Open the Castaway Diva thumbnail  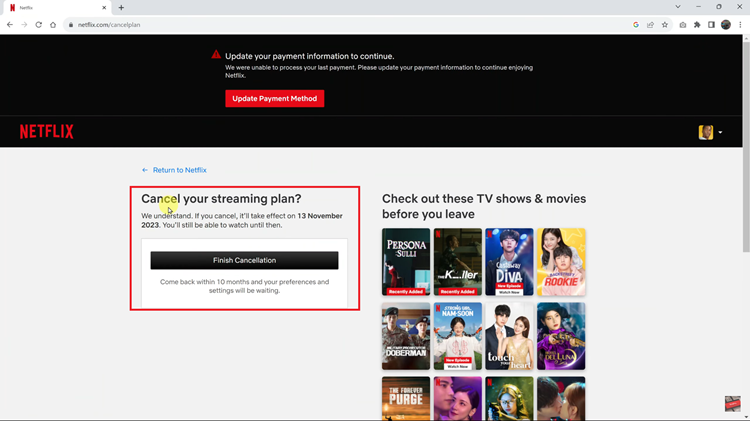coord(509,262)
